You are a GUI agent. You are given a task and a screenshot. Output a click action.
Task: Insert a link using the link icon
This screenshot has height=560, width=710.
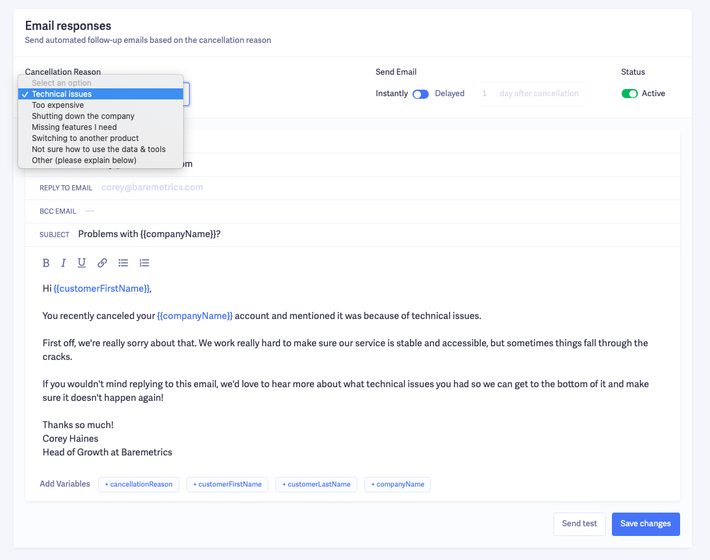[102, 263]
